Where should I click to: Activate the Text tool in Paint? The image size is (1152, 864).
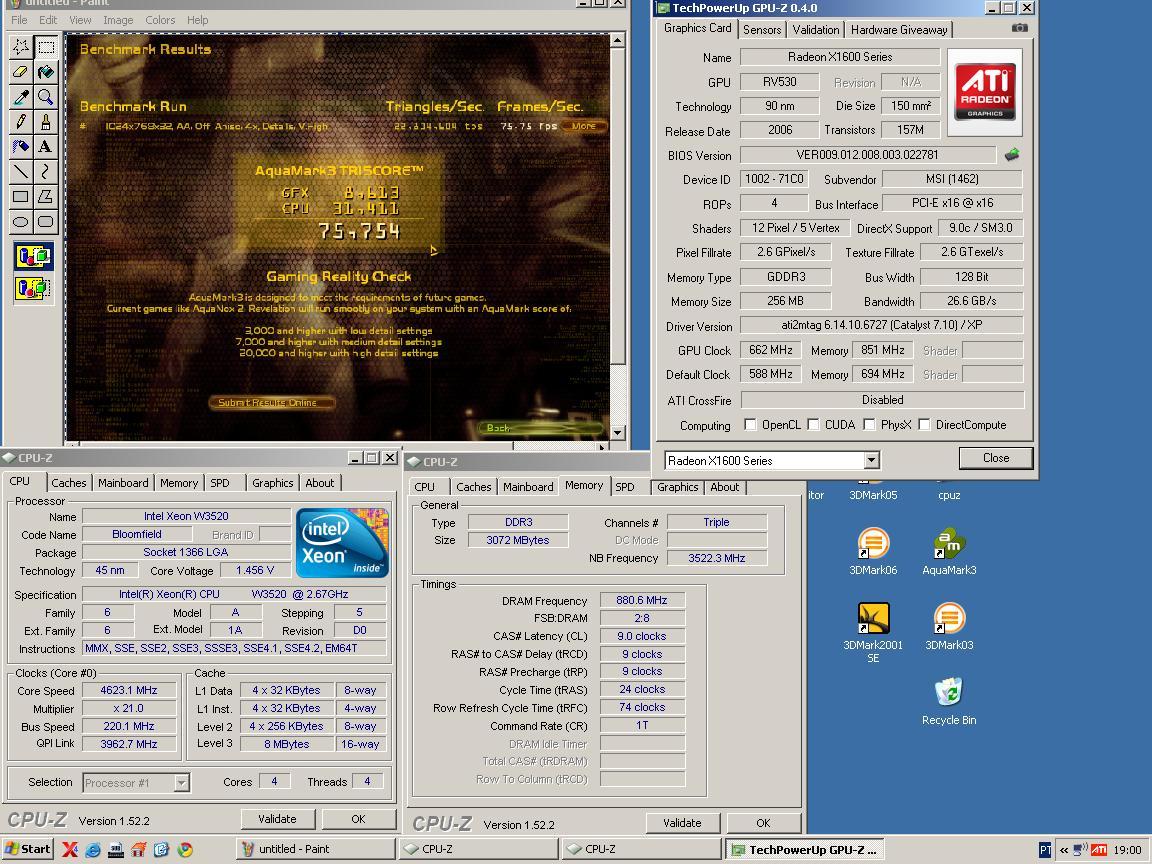46,147
